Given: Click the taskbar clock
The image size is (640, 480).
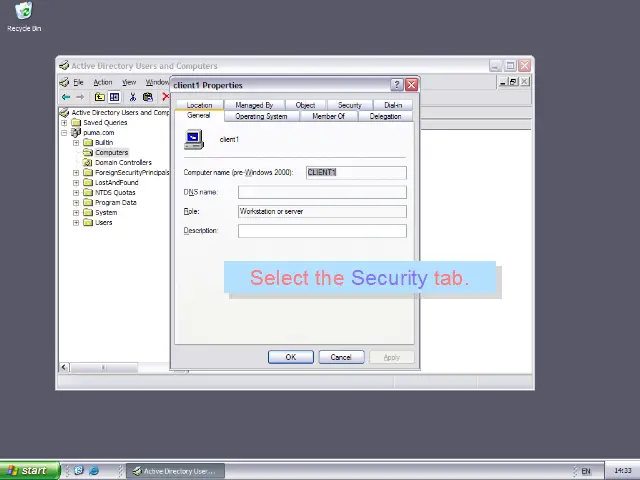Looking at the screenshot, I should tap(622, 471).
